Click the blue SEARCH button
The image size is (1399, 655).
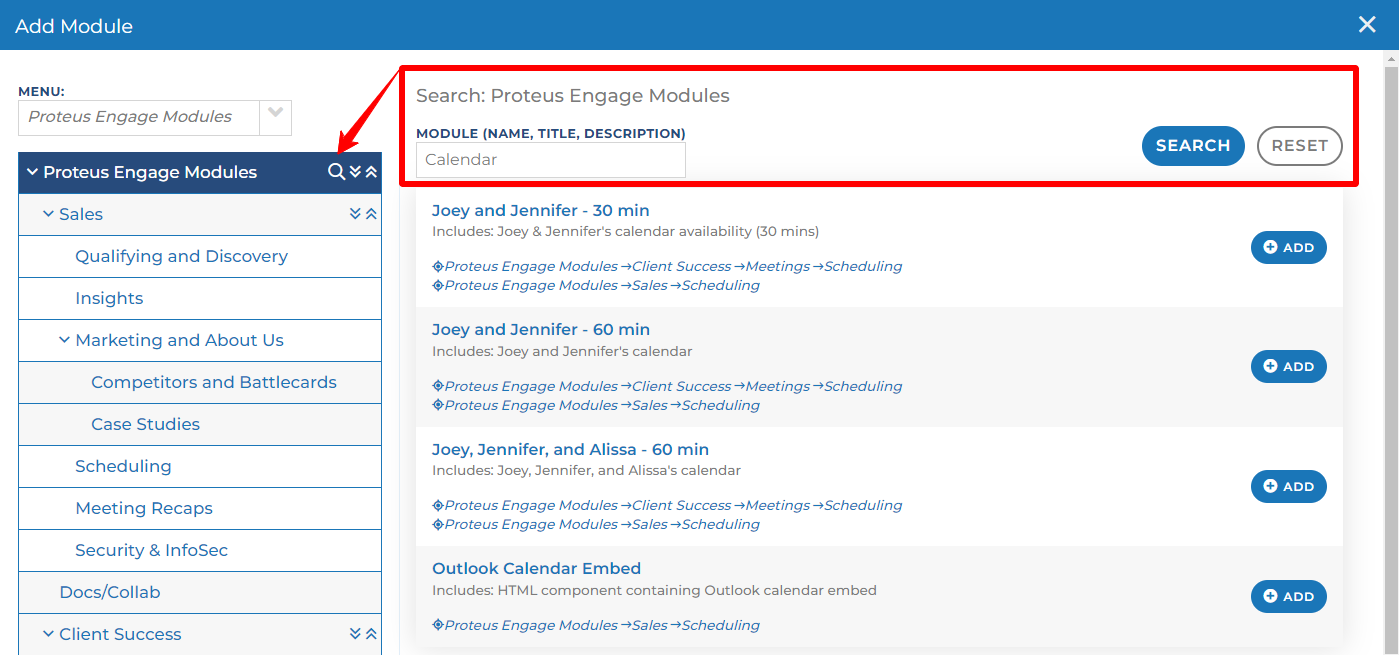1193,146
